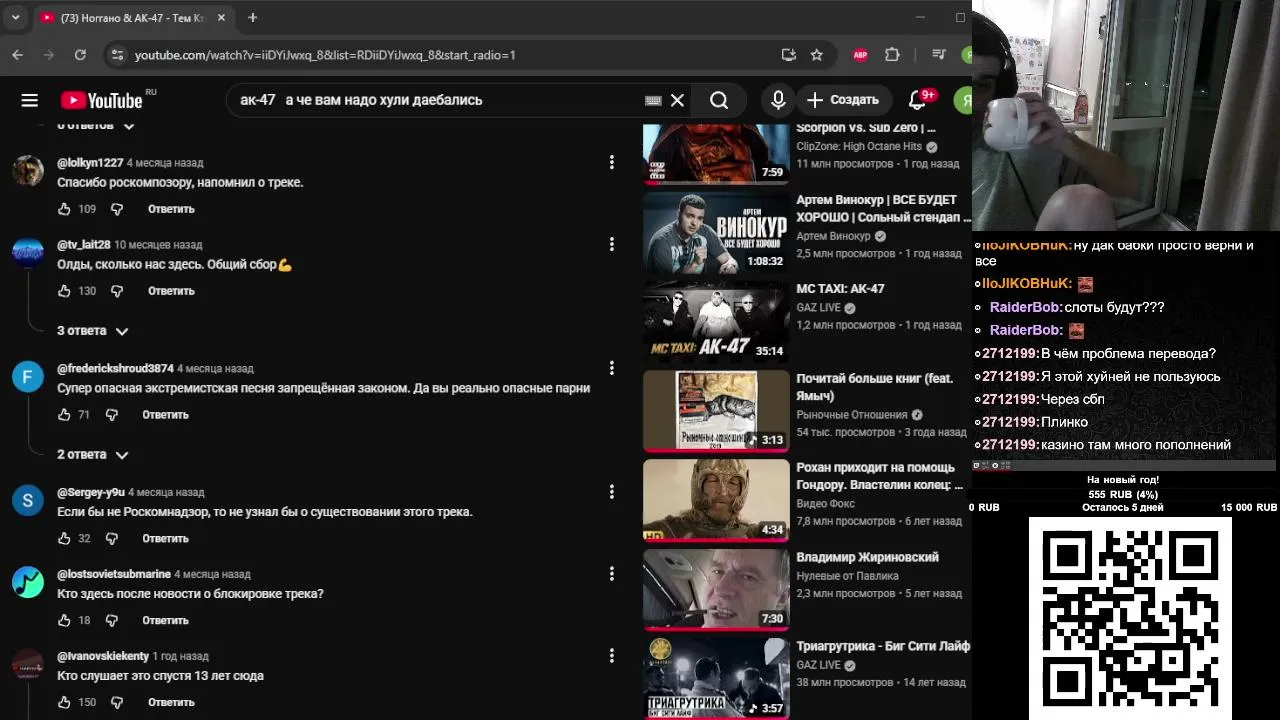The image size is (1280, 720).
Task: Switch to the Ноггано & АК-47 tab
Action: tap(134, 18)
